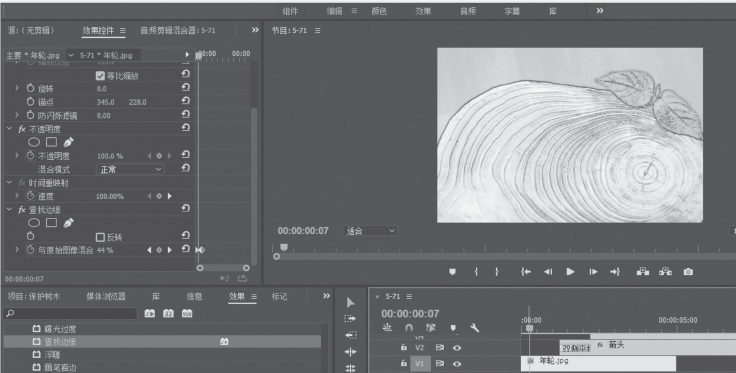Step forward one frame
The image size is (736, 373).
(593, 272)
